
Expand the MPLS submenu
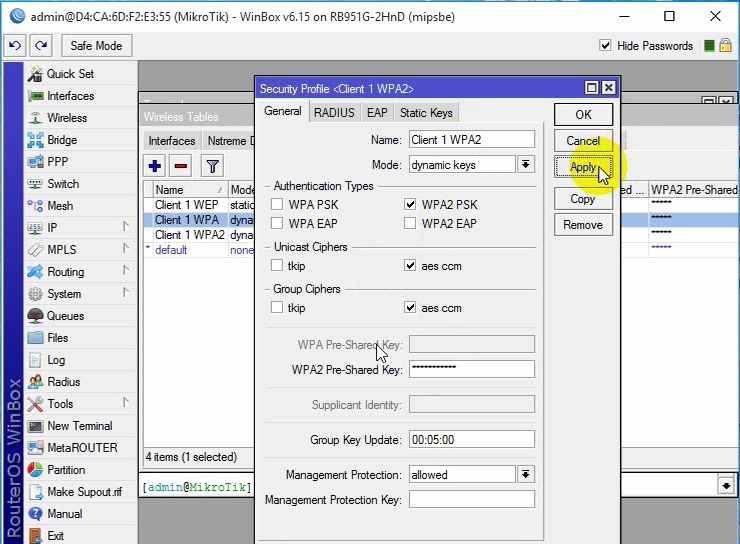point(126,249)
